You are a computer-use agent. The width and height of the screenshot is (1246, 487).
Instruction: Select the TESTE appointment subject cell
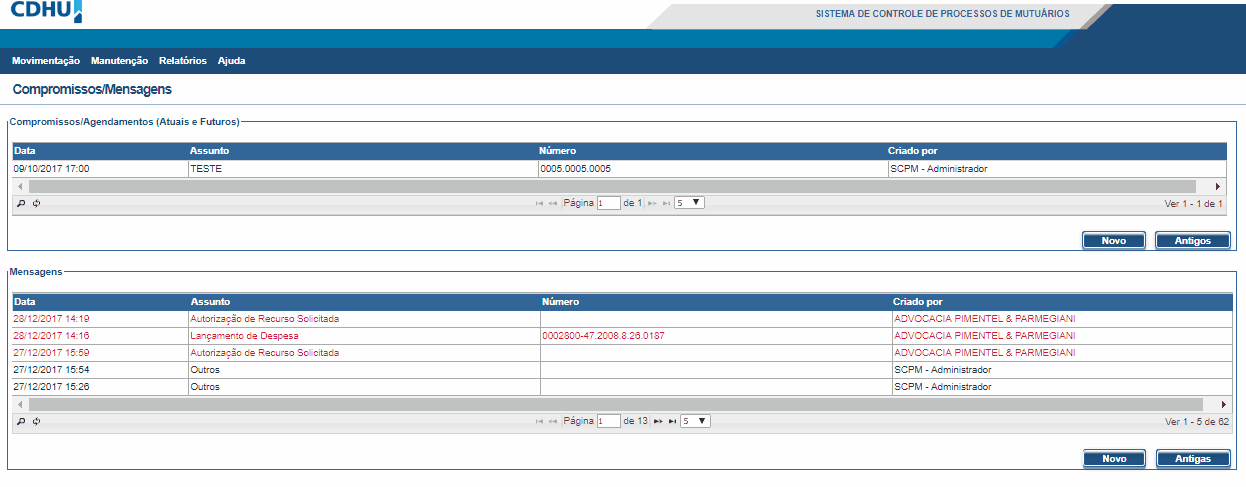(362, 169)
